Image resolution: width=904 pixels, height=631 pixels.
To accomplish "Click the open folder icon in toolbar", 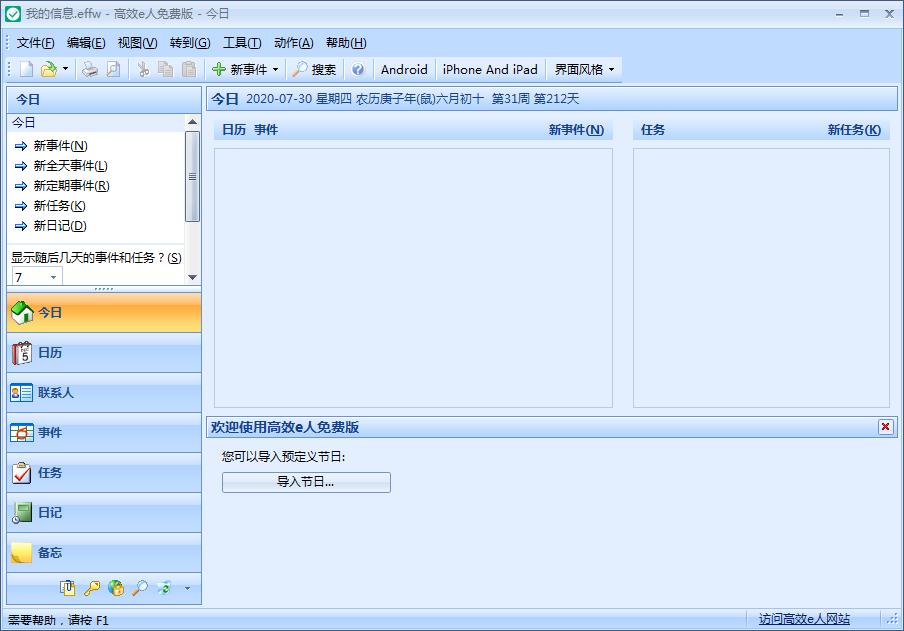I will click(48, 69).
